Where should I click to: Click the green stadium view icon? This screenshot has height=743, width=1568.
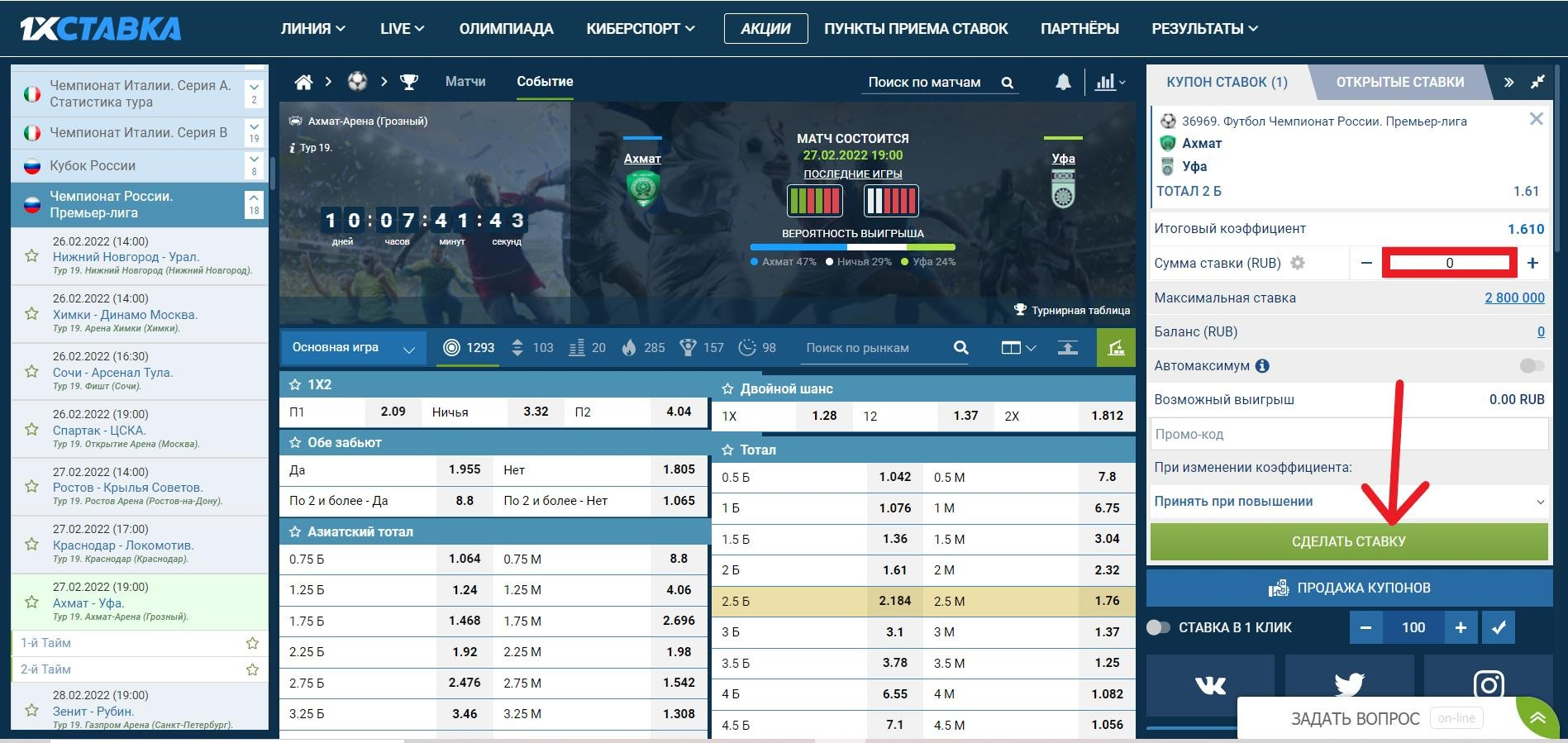click(x=1116, y=348)
